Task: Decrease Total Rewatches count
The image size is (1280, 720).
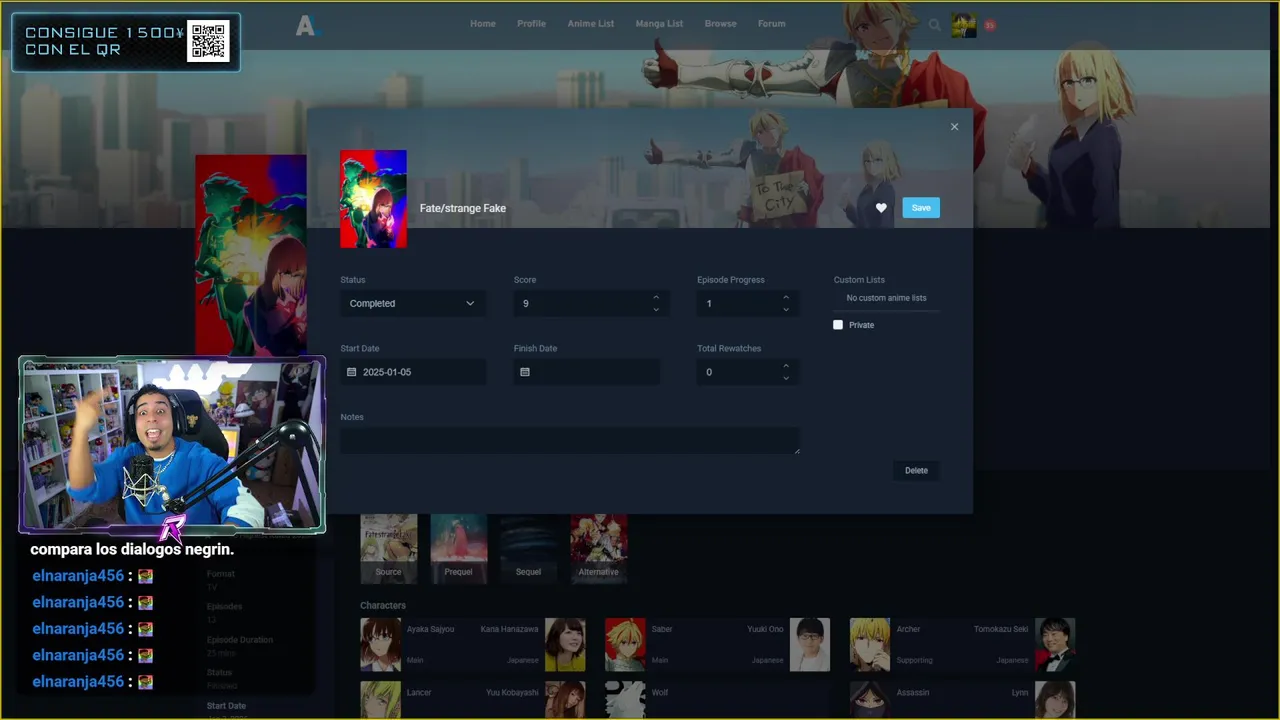Action: [786, 378]
